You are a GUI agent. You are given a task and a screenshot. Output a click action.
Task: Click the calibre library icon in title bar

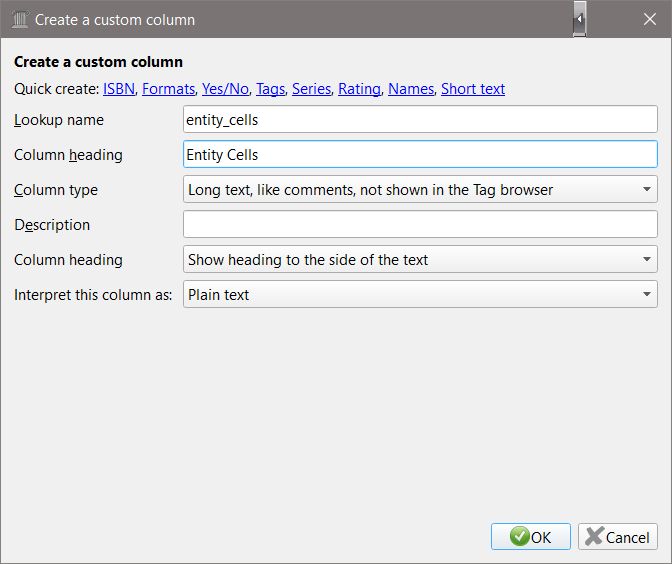[20, 19]
